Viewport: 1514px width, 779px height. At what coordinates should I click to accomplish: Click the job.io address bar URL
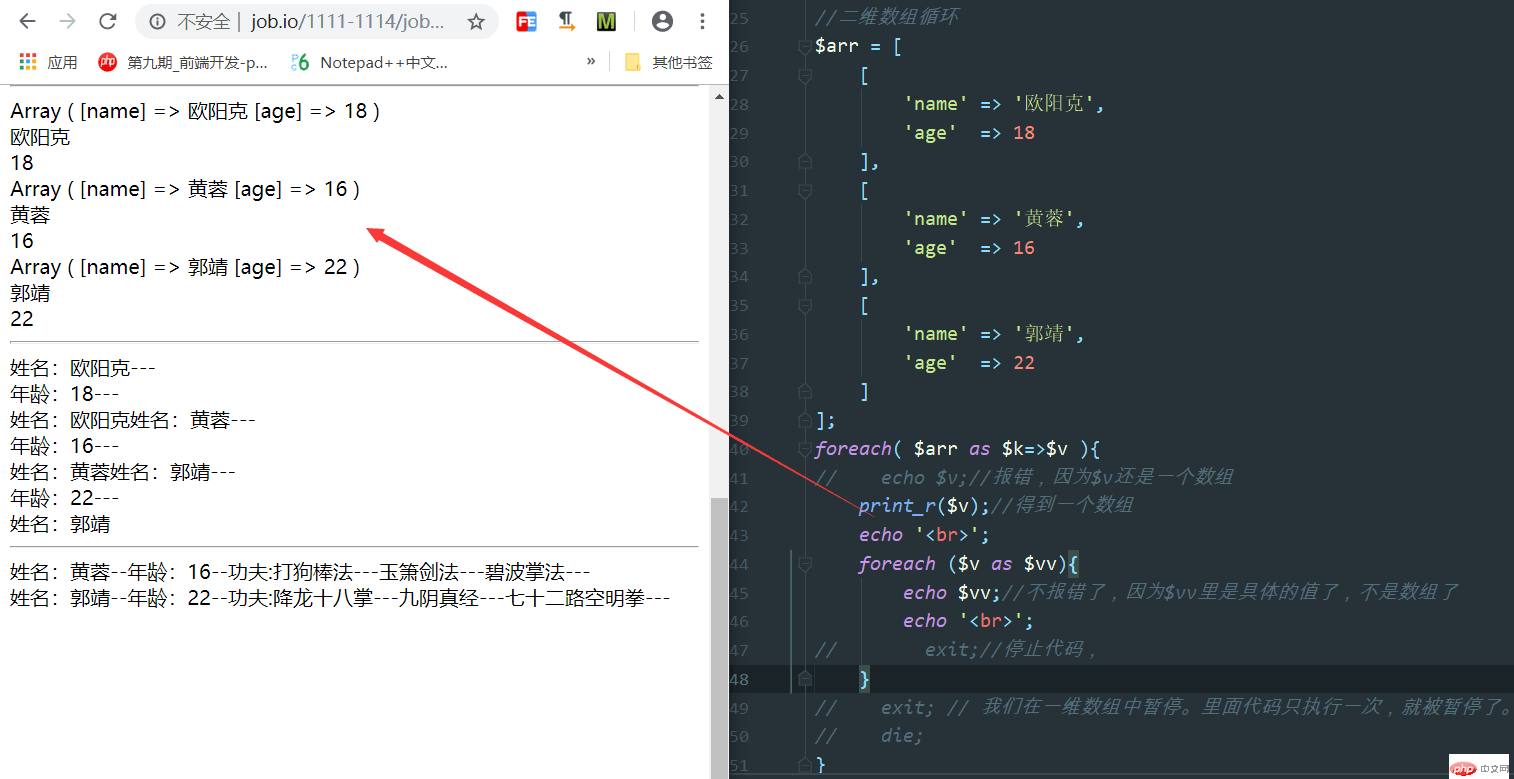point(347,21)
